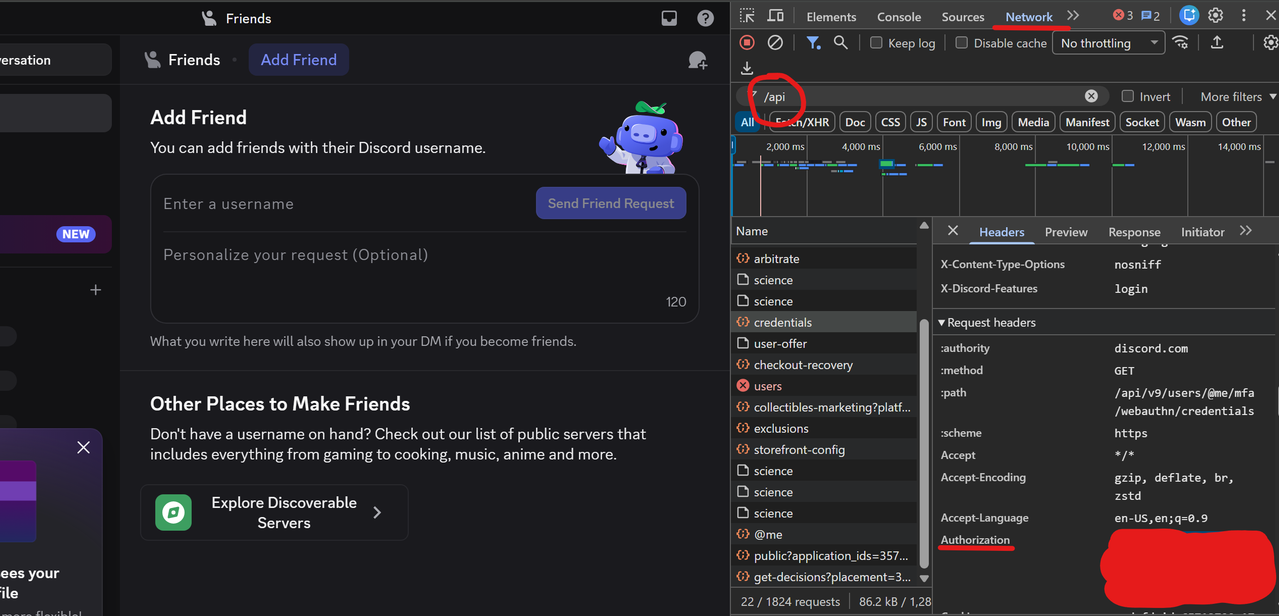Click the New Group DM icon
The width and height of the screenshot is (1279, 616).
698,60
